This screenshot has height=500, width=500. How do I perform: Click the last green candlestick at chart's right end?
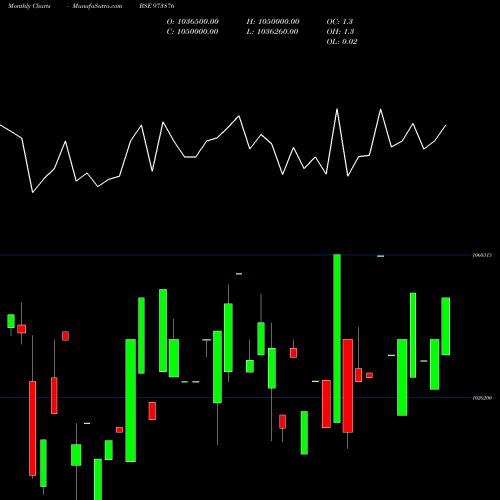pos(446,326)
